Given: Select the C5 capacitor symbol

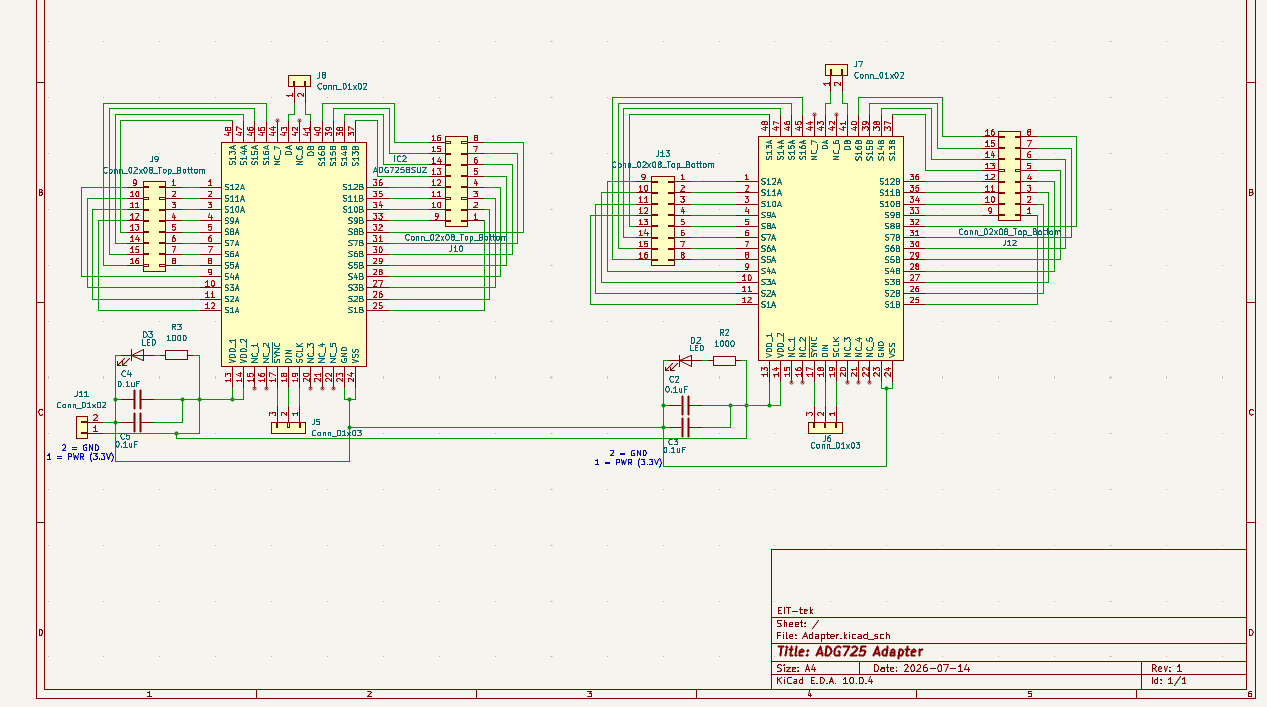Looking at the screenshot, I should pos(138,422).
